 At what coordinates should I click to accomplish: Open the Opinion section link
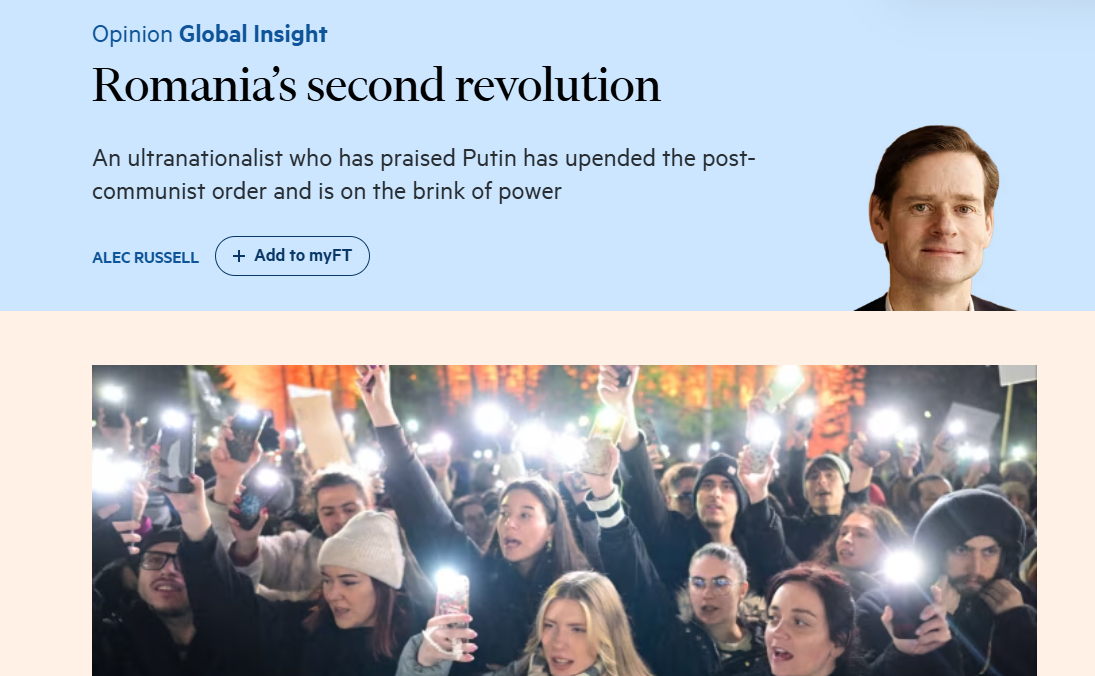(132, 34)
